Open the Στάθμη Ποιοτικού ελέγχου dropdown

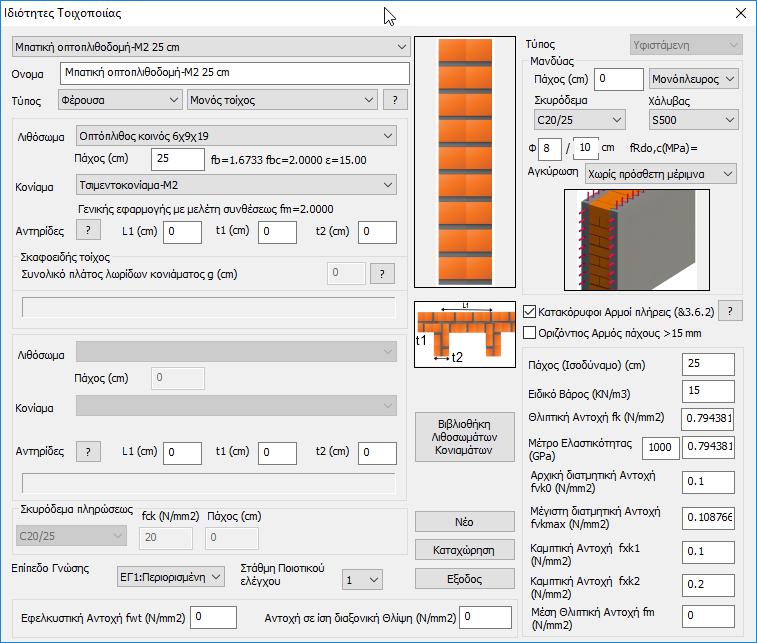click(x=362, y=580)
